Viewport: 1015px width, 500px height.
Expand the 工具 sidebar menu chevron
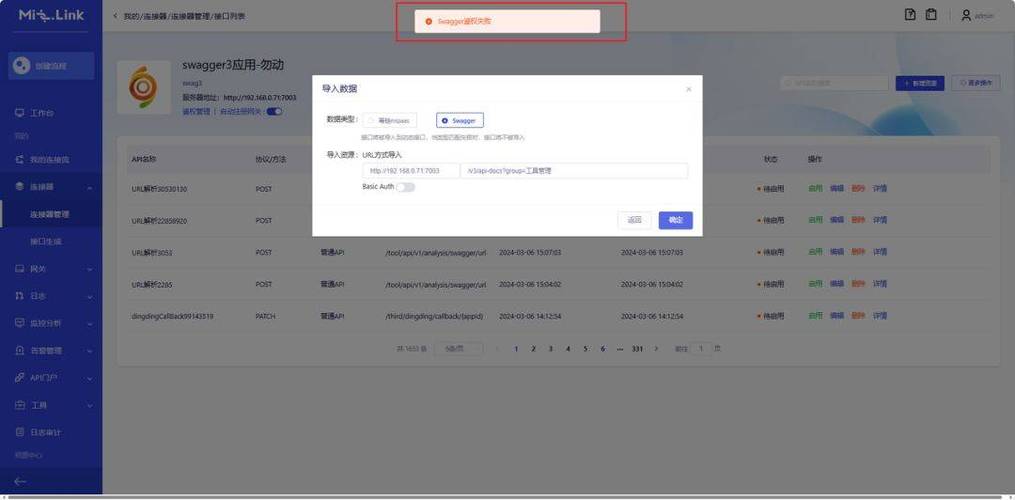89,405
